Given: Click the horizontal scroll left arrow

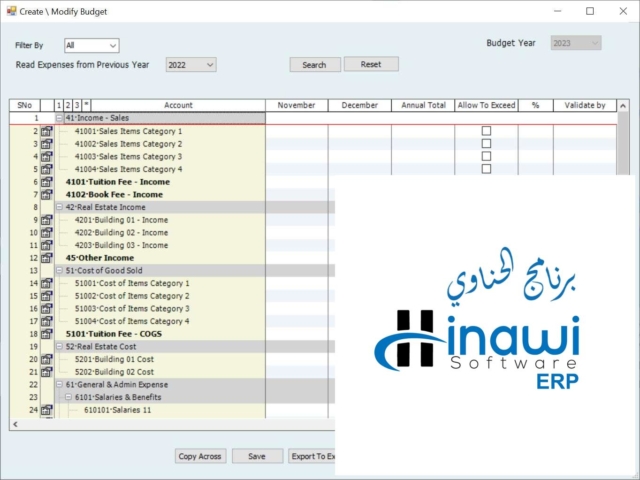Looking at the screenshot, I should [x=15, y=424].
